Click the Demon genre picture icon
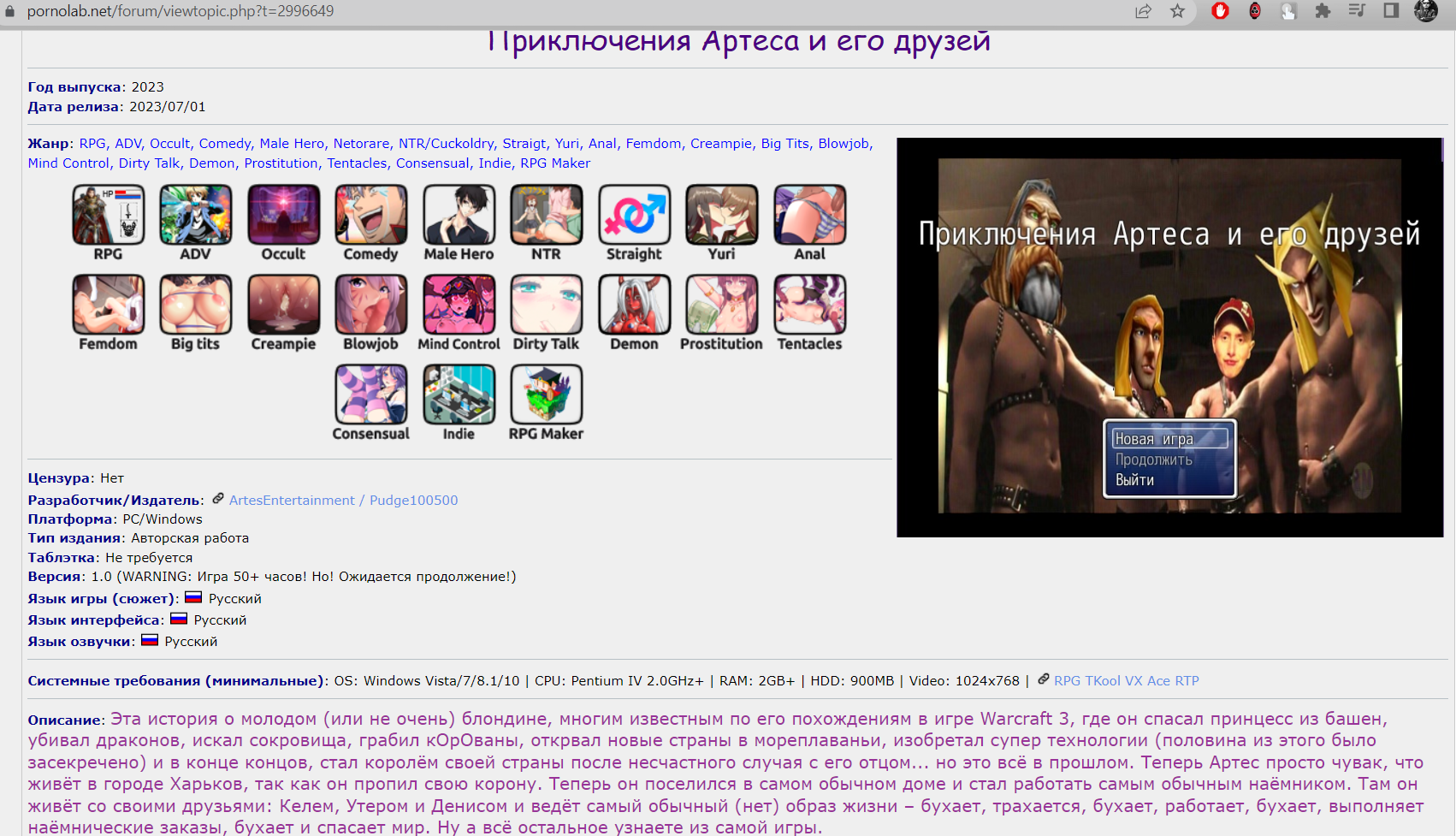Screen dimensions: 1456x836 [x=635, y=305]
